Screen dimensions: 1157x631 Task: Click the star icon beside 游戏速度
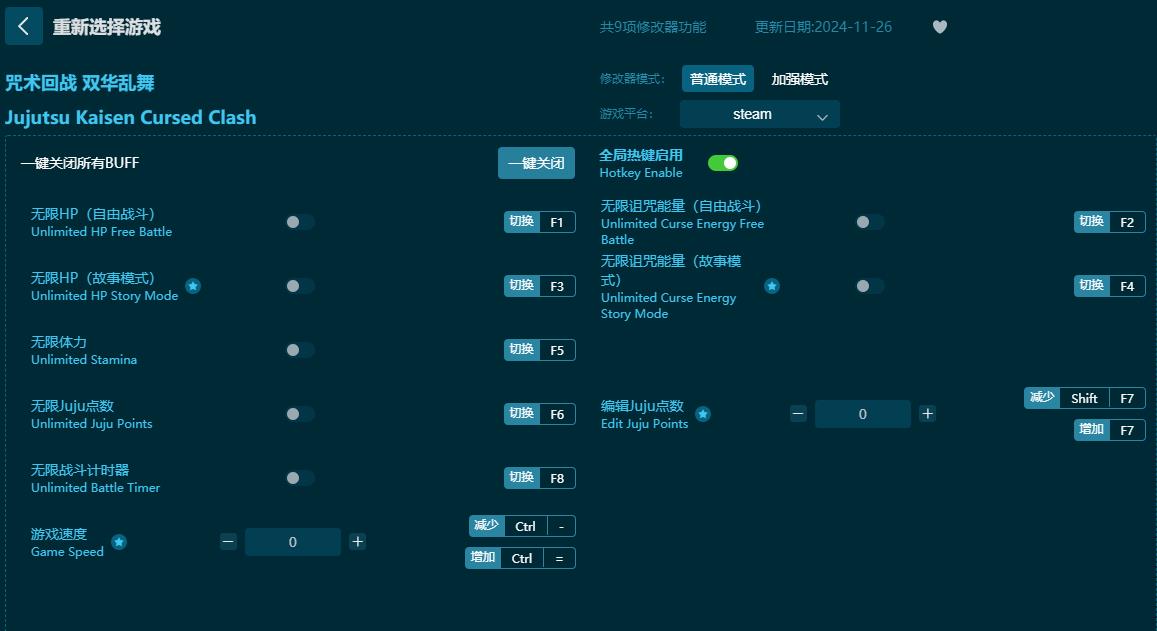coord(119,542)
